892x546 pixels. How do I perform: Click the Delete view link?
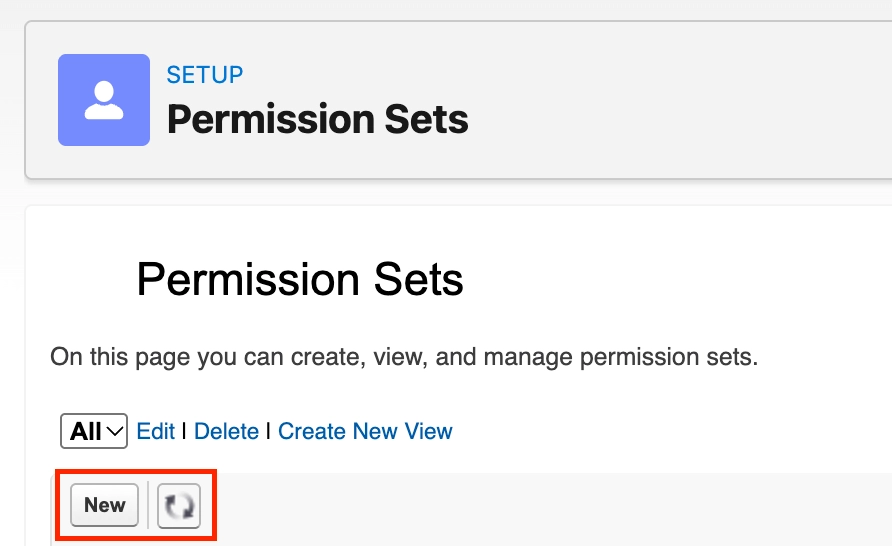(x=226, y=431)
